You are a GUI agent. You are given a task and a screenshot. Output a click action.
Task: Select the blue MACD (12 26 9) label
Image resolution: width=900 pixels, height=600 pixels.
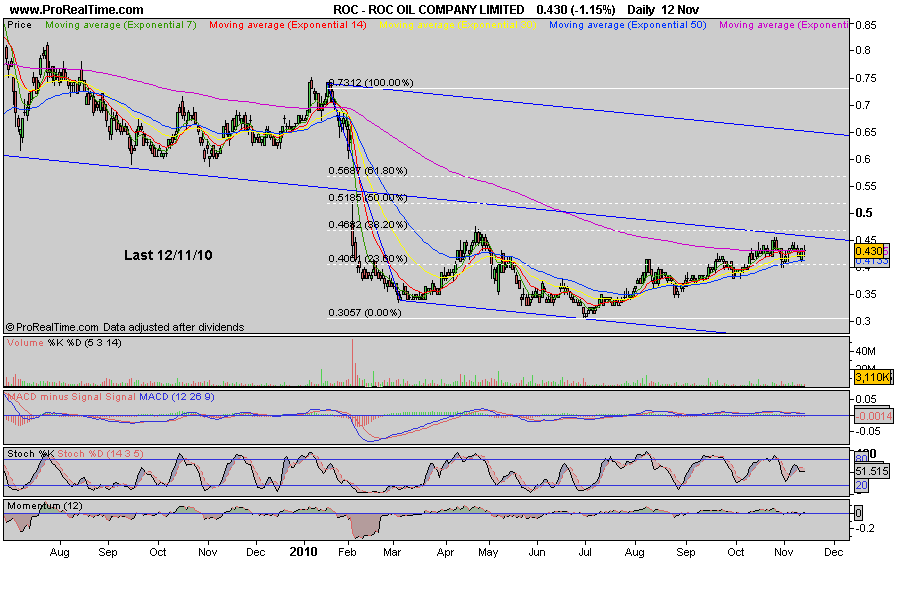pos(177,397)
